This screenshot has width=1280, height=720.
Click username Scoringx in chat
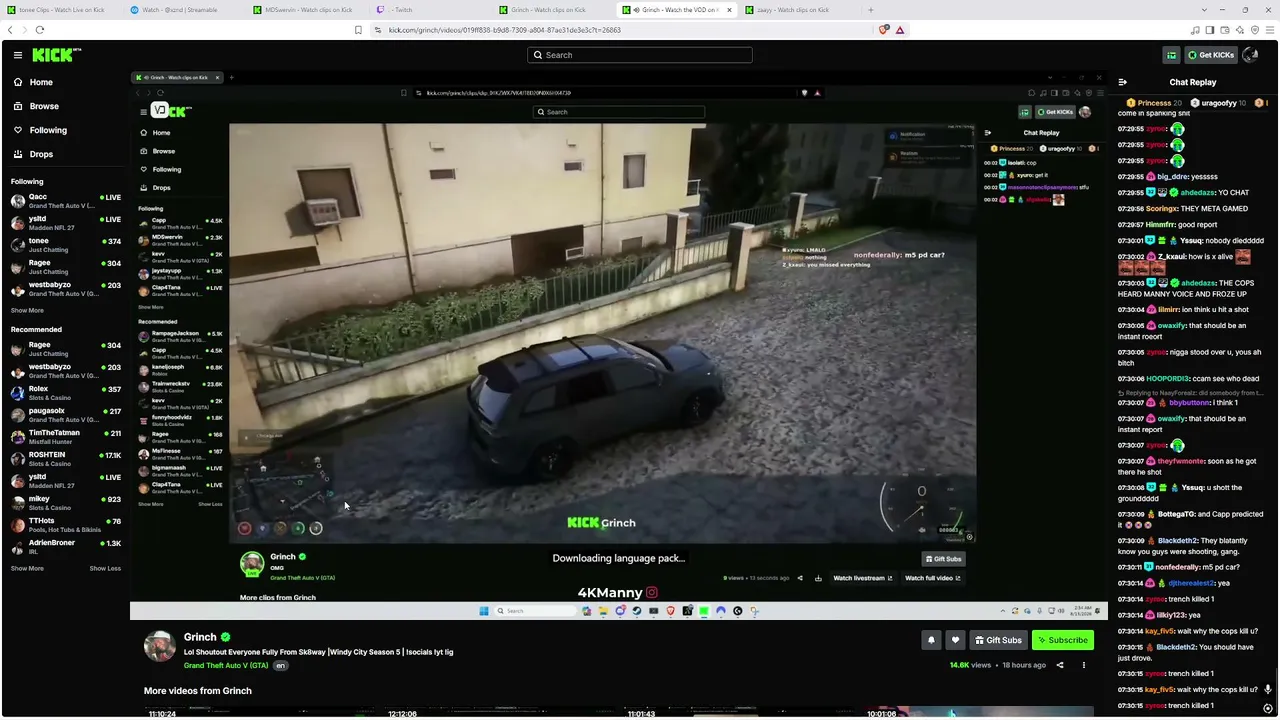(x=1162, y=209)
